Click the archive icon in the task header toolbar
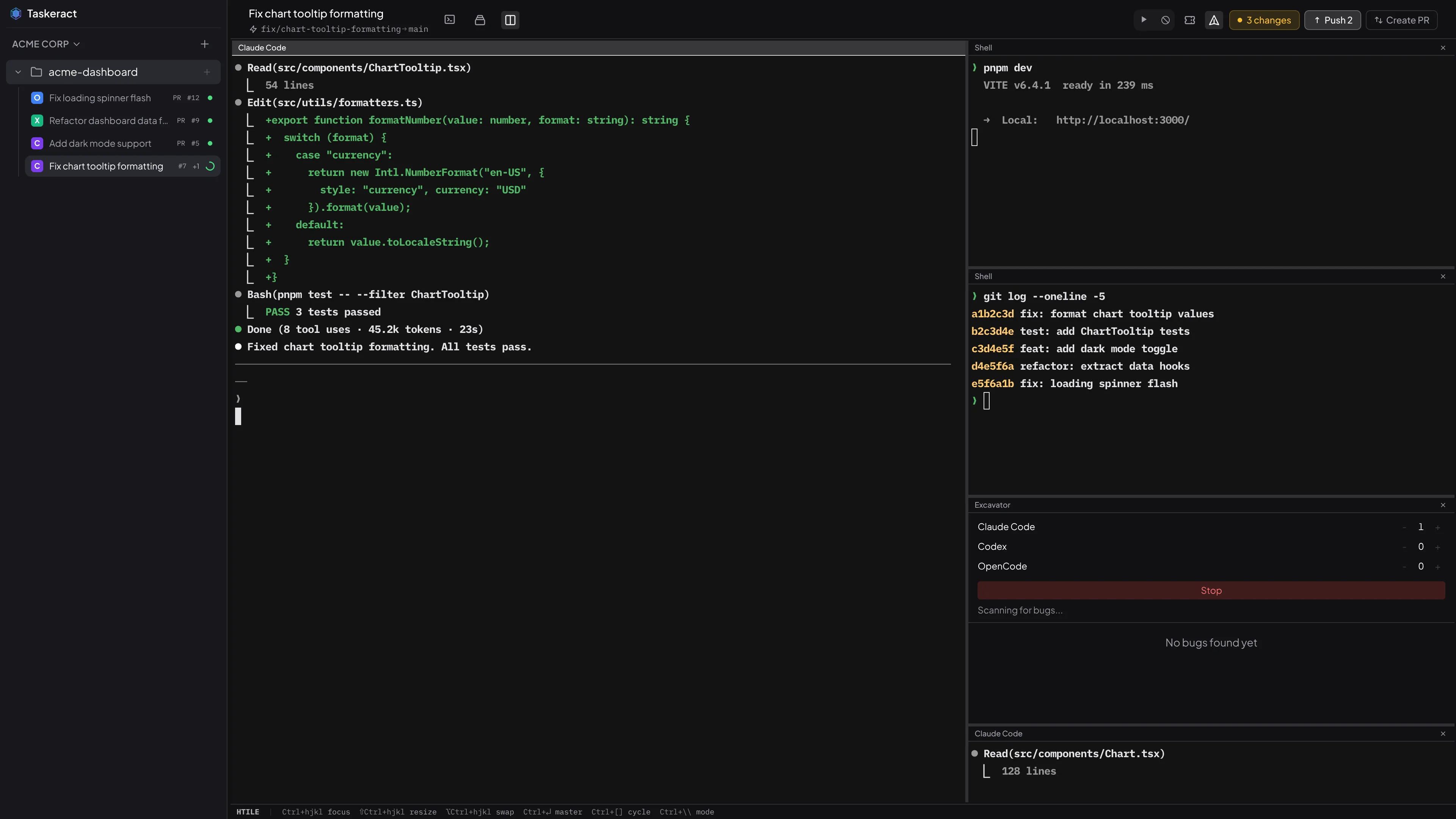The image size is (1456, 819). click(480, 20)
